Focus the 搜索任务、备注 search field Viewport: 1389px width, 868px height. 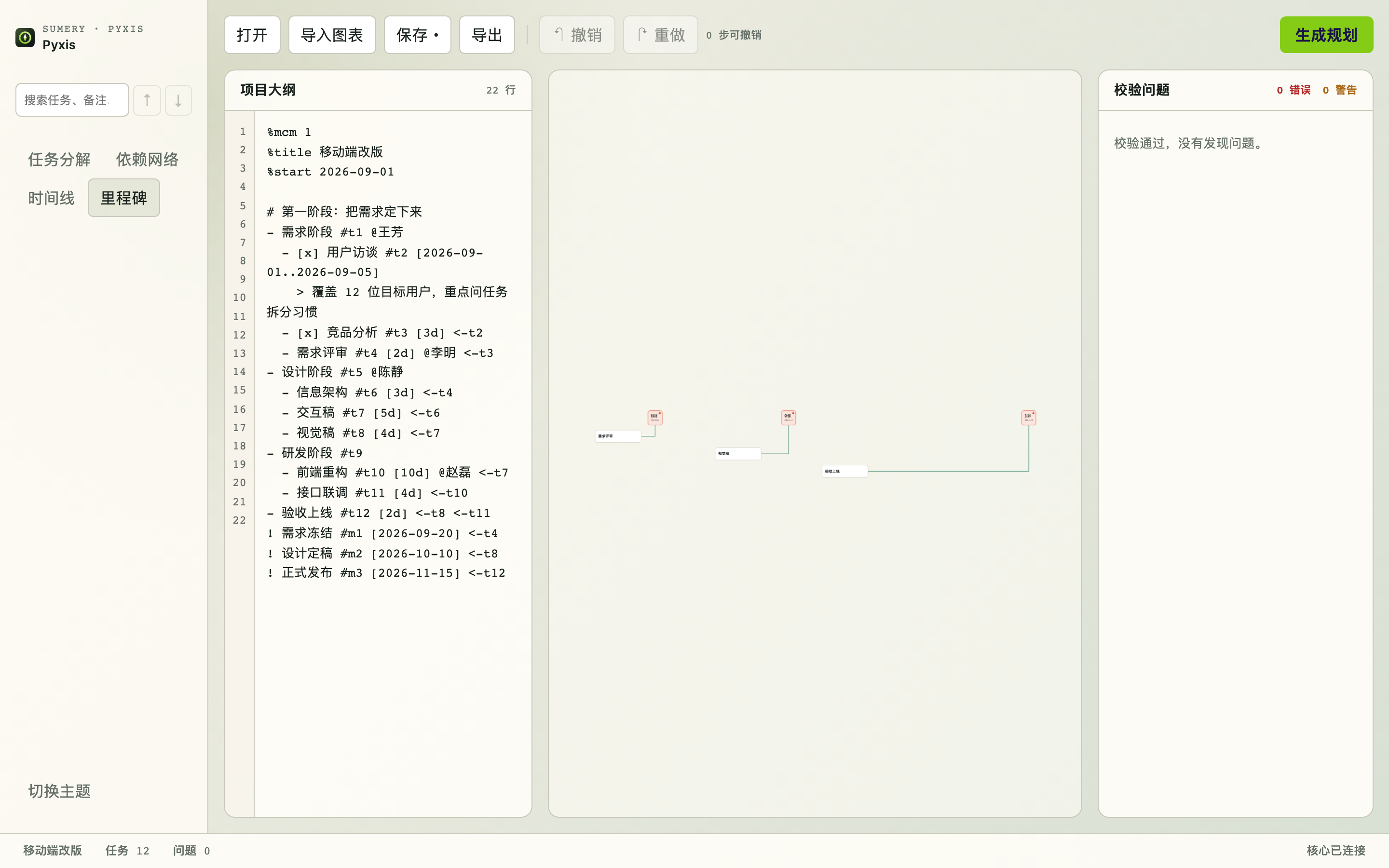click(x=72, y=100)
